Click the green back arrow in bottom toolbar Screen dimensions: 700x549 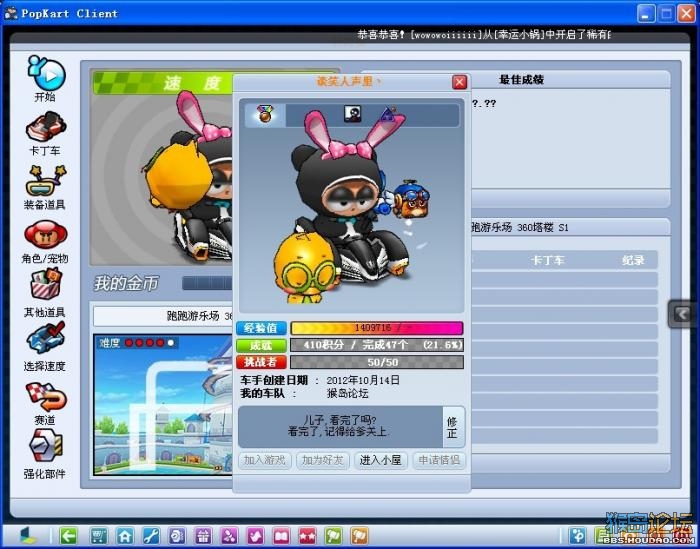point(68,535)
